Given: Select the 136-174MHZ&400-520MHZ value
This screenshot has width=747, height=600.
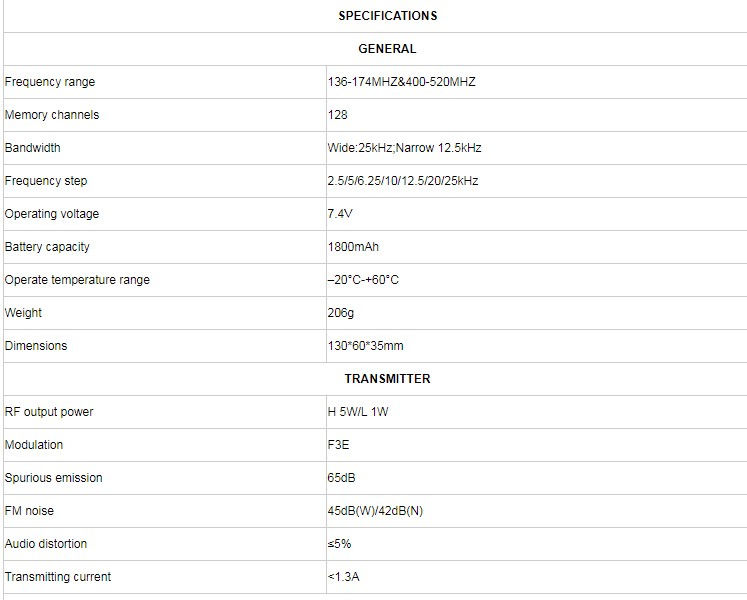Looking at the screenshot, I should click(x=401, y=82).
